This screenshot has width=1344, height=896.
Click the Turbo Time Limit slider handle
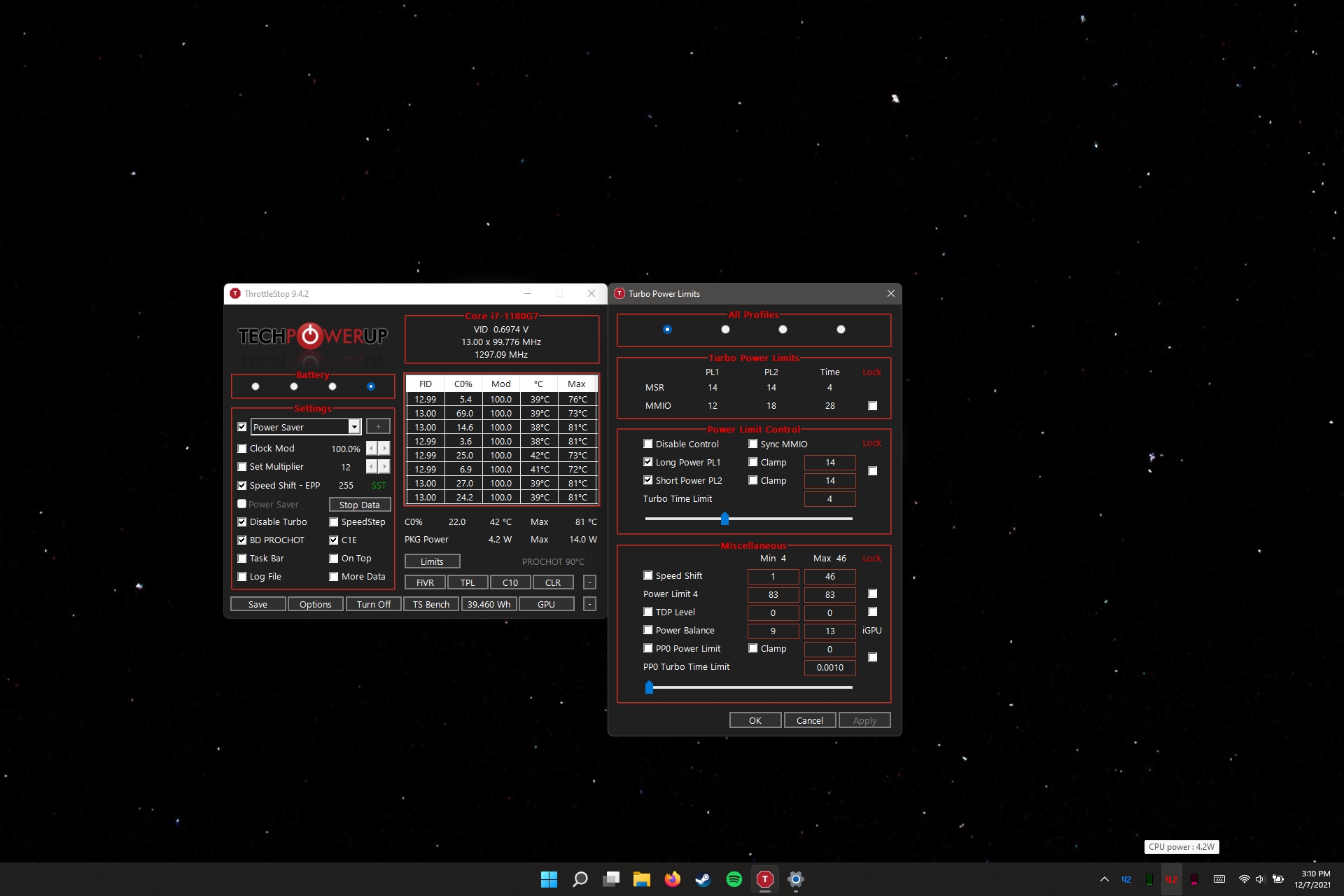pyautogui.click(x=724, y=519)
